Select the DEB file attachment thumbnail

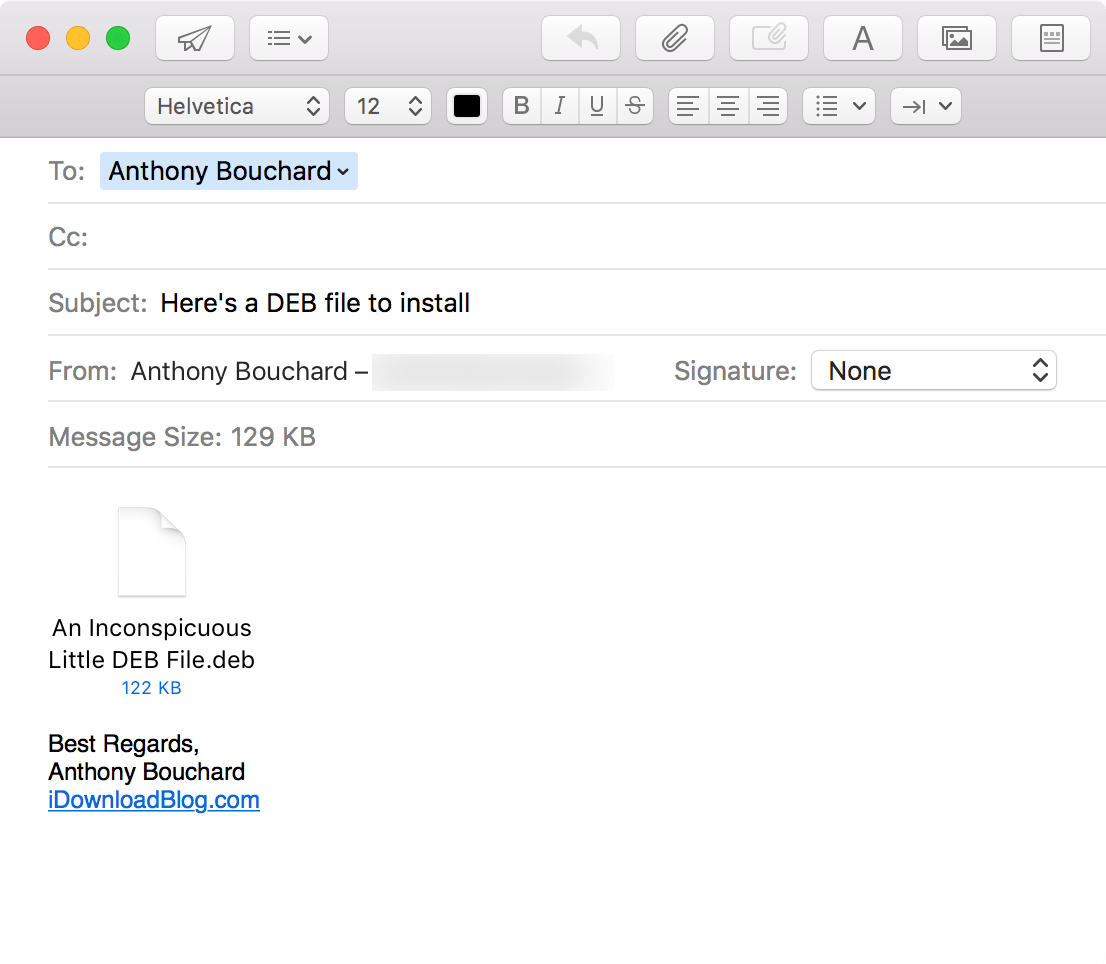(151, 551)
